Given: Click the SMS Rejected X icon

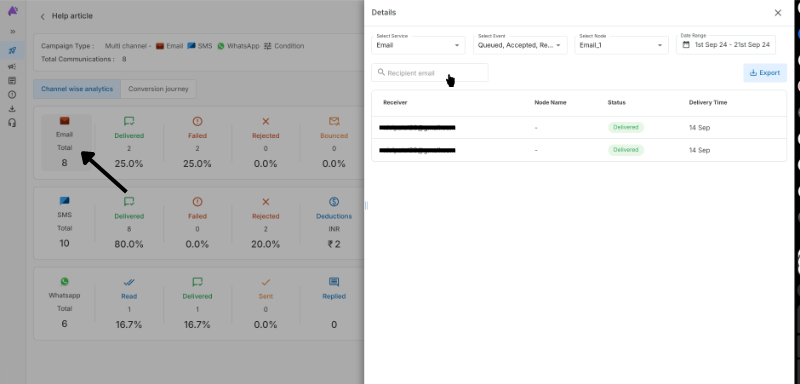Looking at the screenshot, I should pyautogui.click(x=266, y=201).
